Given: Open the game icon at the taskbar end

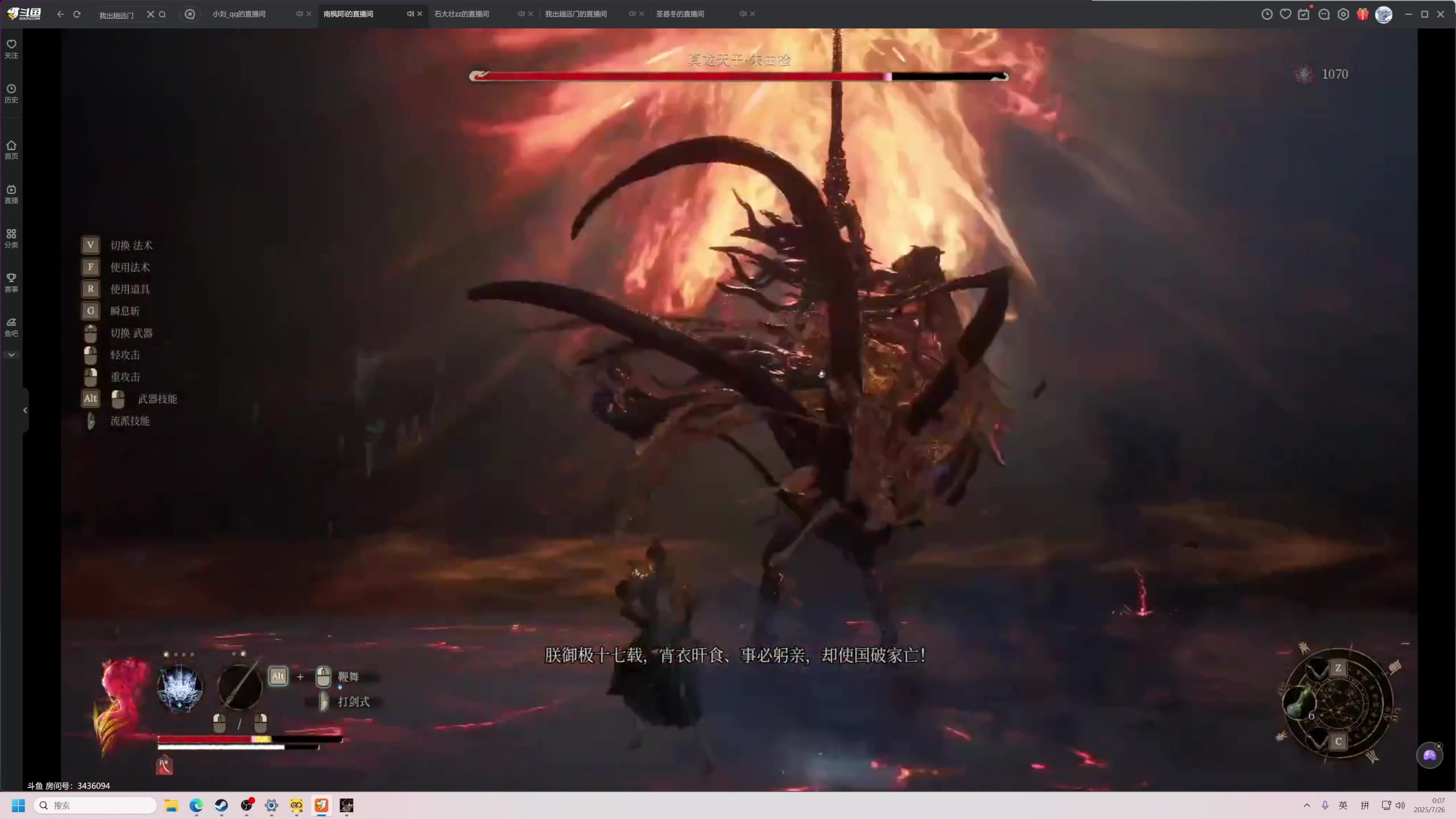Looking at the screenshot, I should 346,805.
